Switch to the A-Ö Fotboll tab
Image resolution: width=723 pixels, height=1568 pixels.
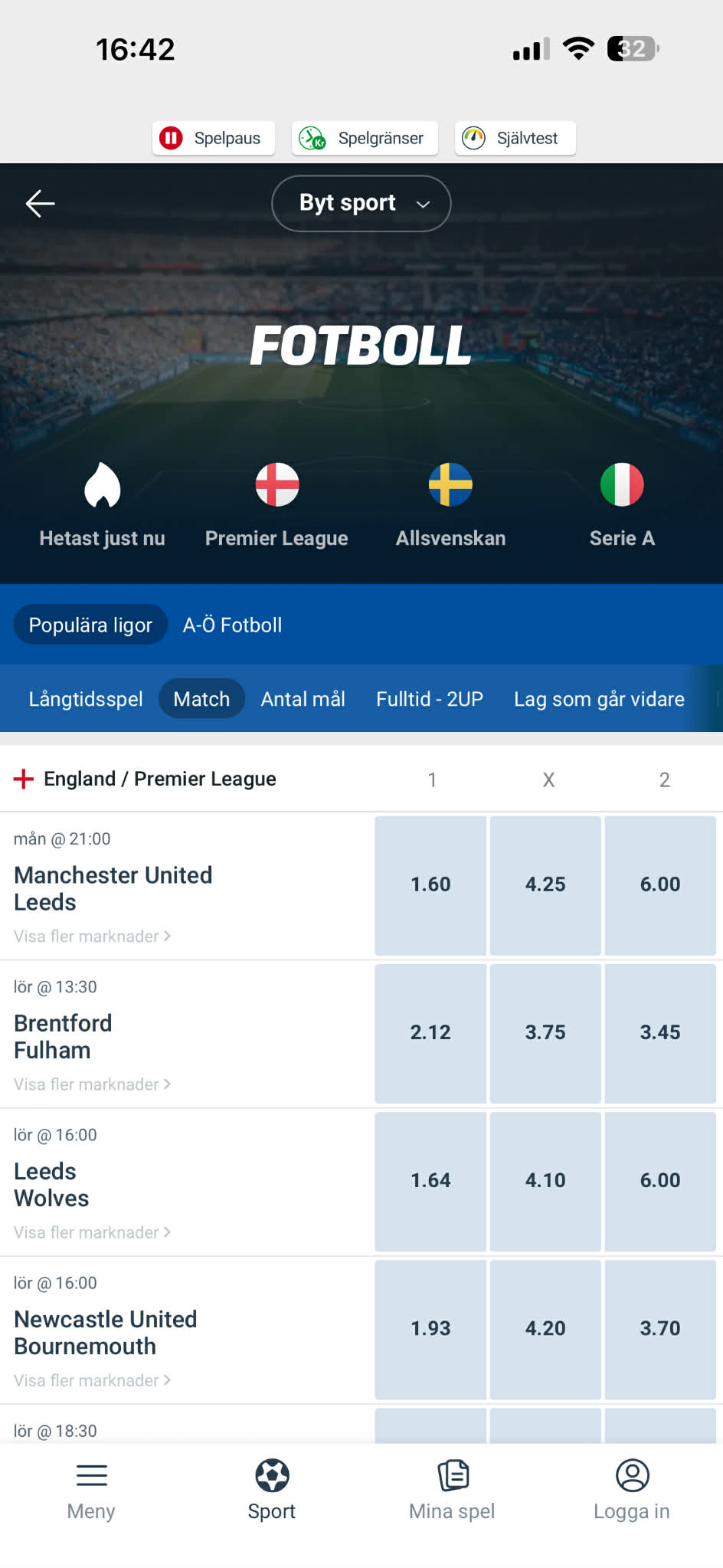click(232, 625)
